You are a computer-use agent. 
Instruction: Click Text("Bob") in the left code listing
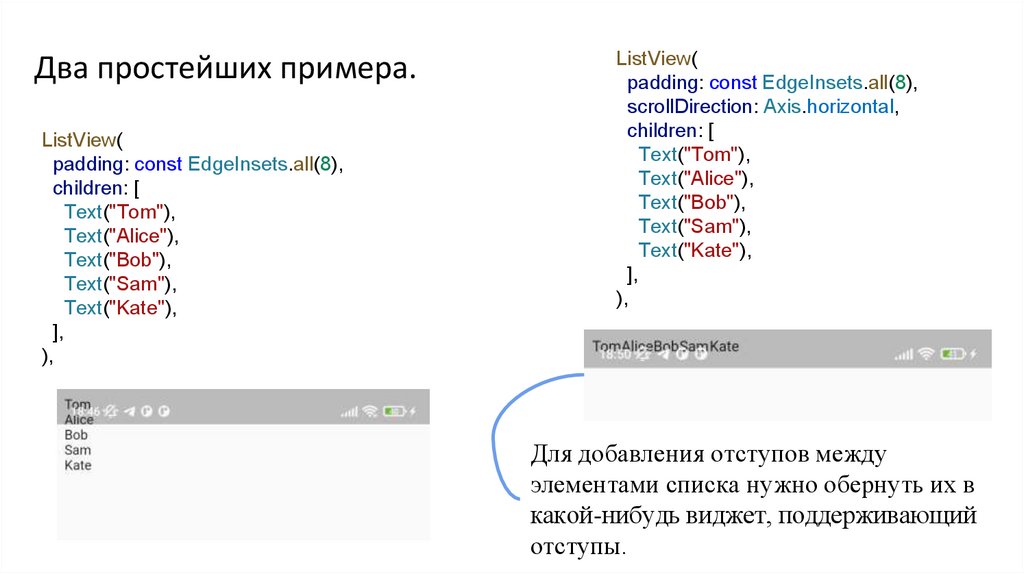coord(118,260)
